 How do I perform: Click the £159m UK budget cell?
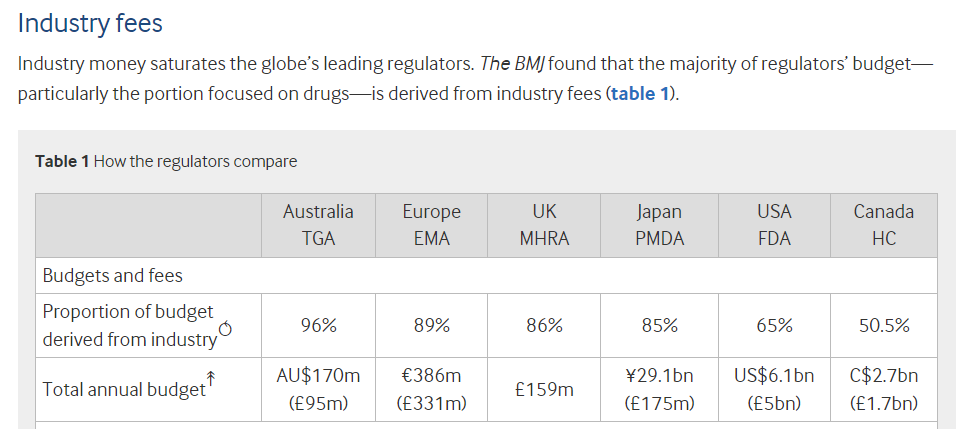pyautogui.click(x=544, y=390)
